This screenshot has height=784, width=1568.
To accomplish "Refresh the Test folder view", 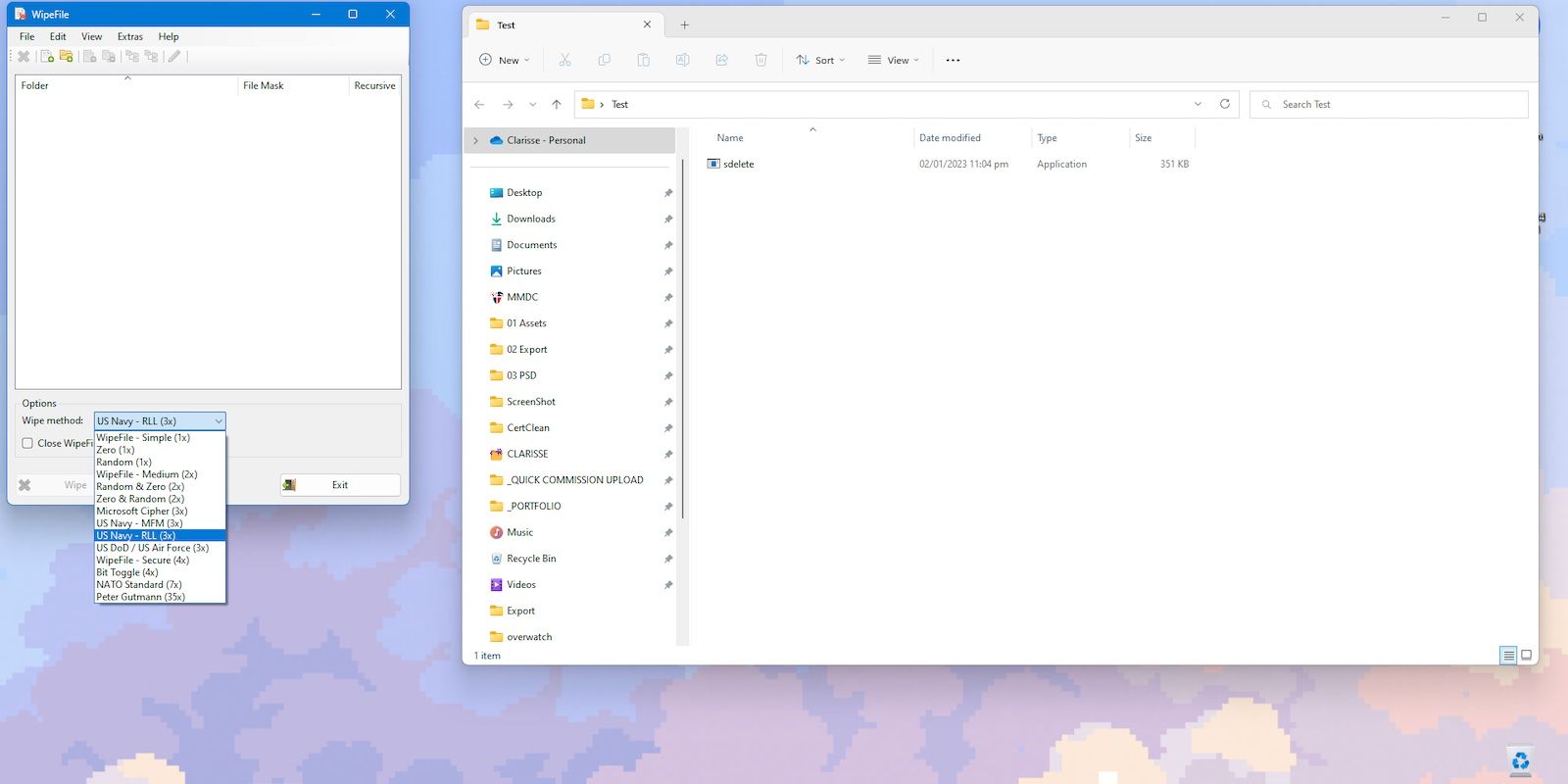I will (1224, 104).
